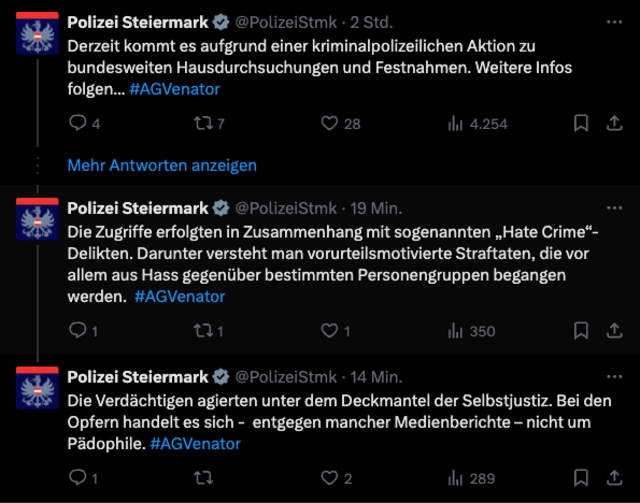Open #AGVenator hashtag in first tweet

(175, 89)
